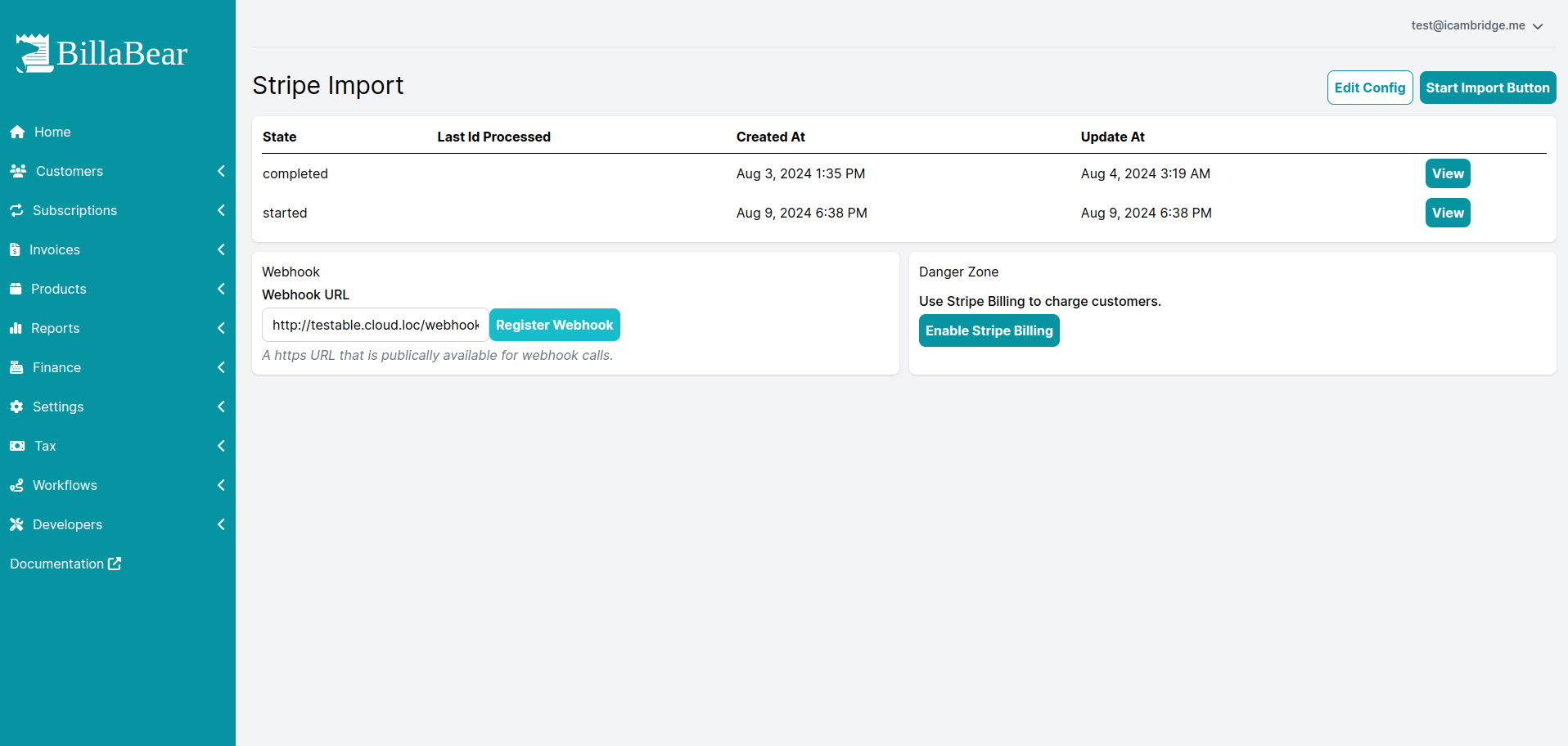Open Documentation from the sidebar
The height and width of the screenshot is (746, 1568).
pos(65,564)
